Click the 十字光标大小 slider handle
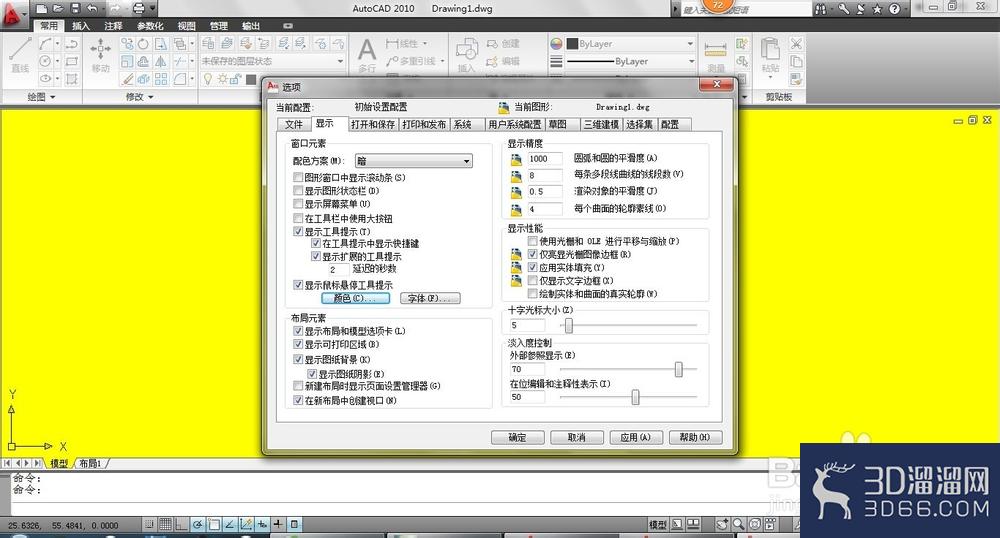This screenshot has width=1000, height=538. [x=569, y=326]
